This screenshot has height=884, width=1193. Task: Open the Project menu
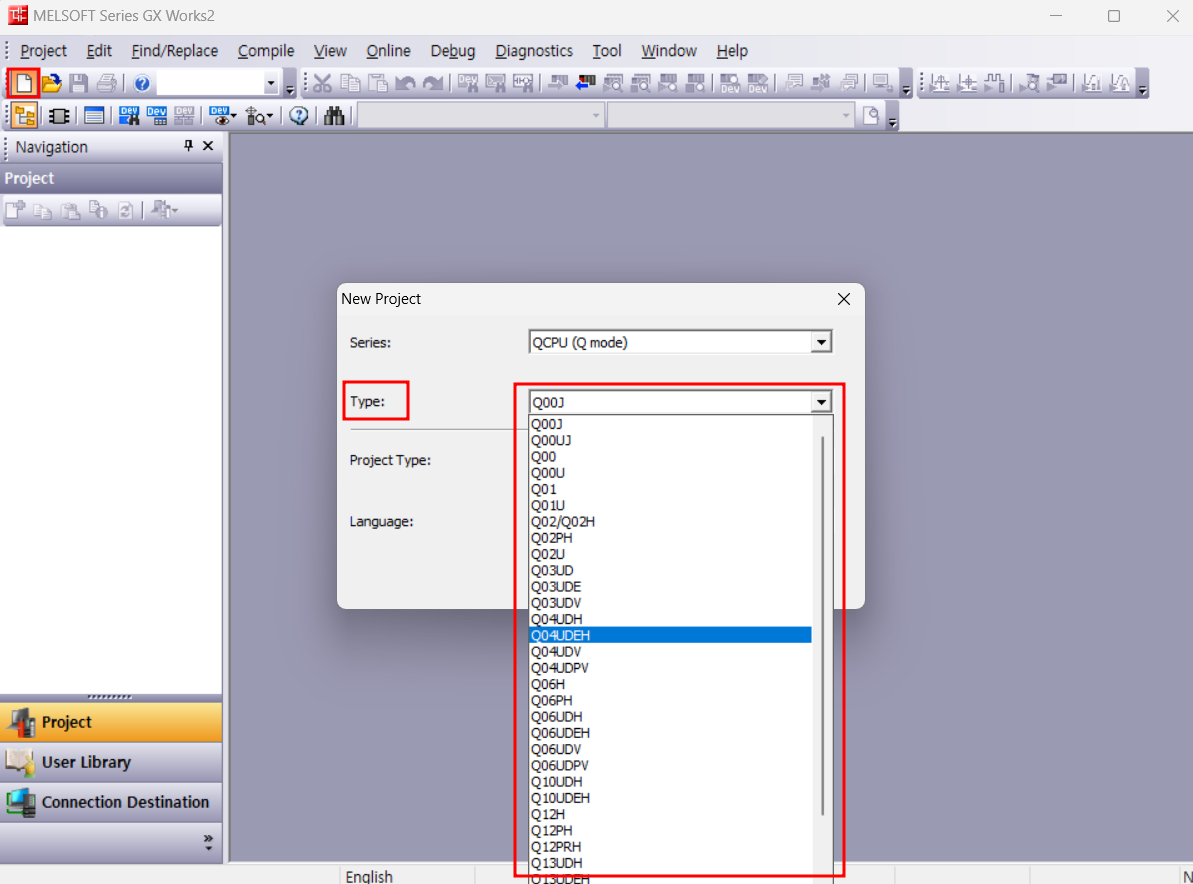(43, 51)
